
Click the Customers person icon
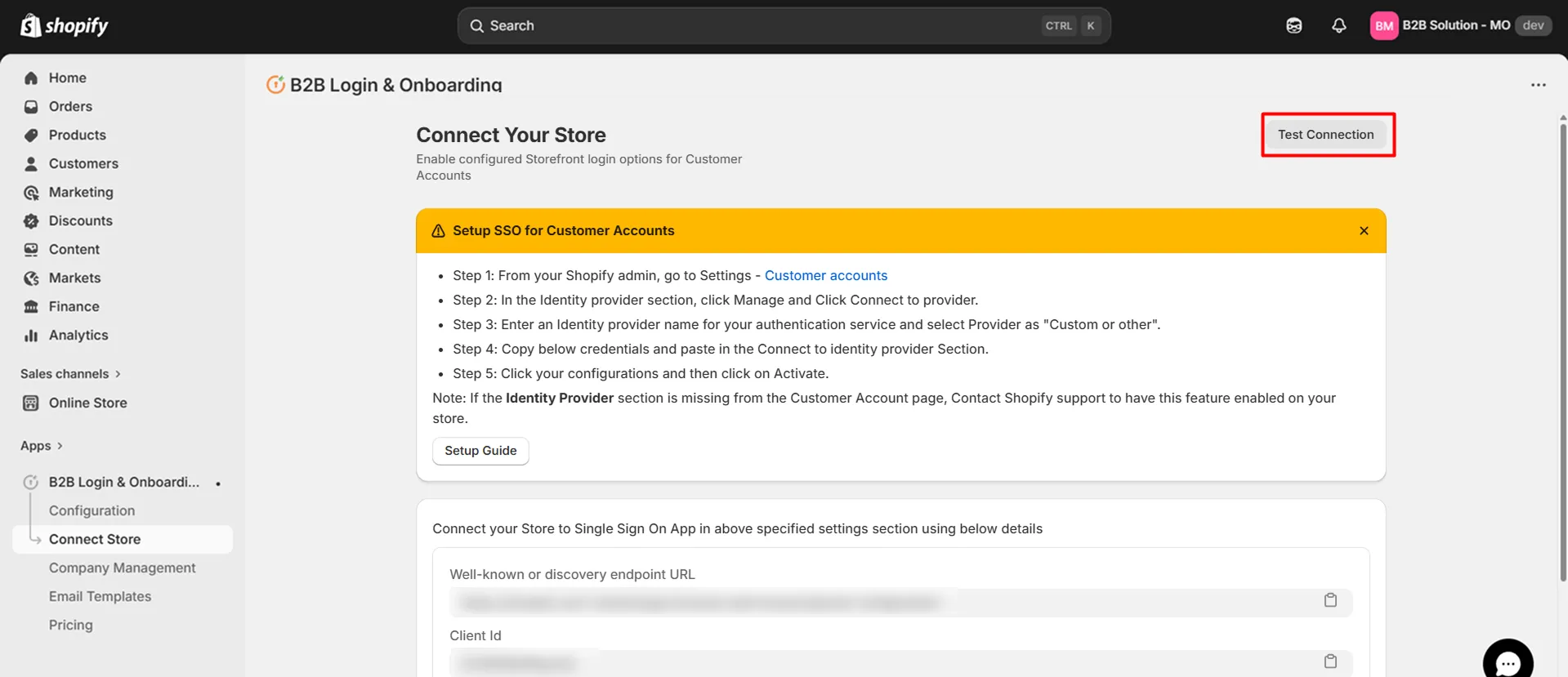tap(31, 164)
